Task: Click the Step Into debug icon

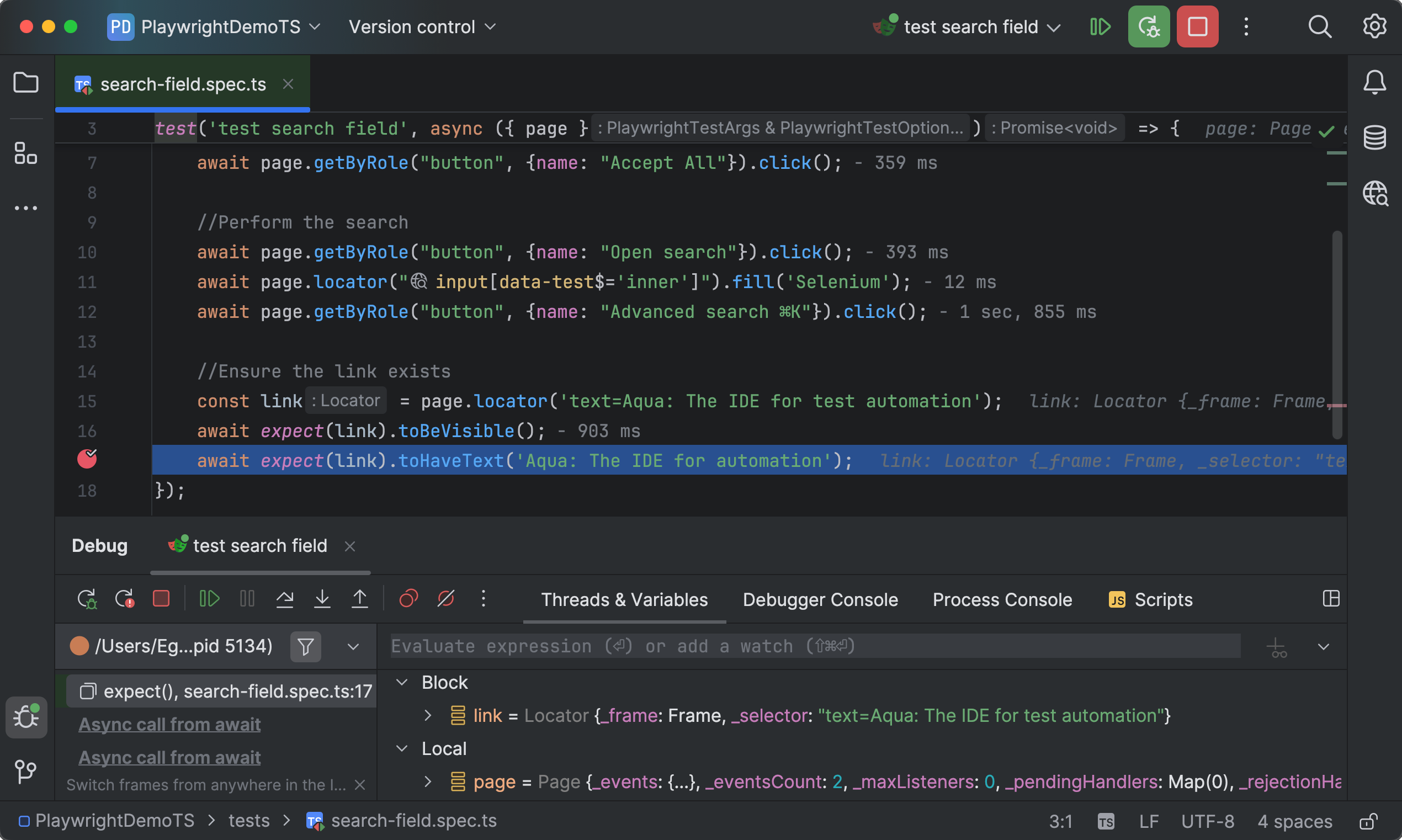Action: coord(322,598)
